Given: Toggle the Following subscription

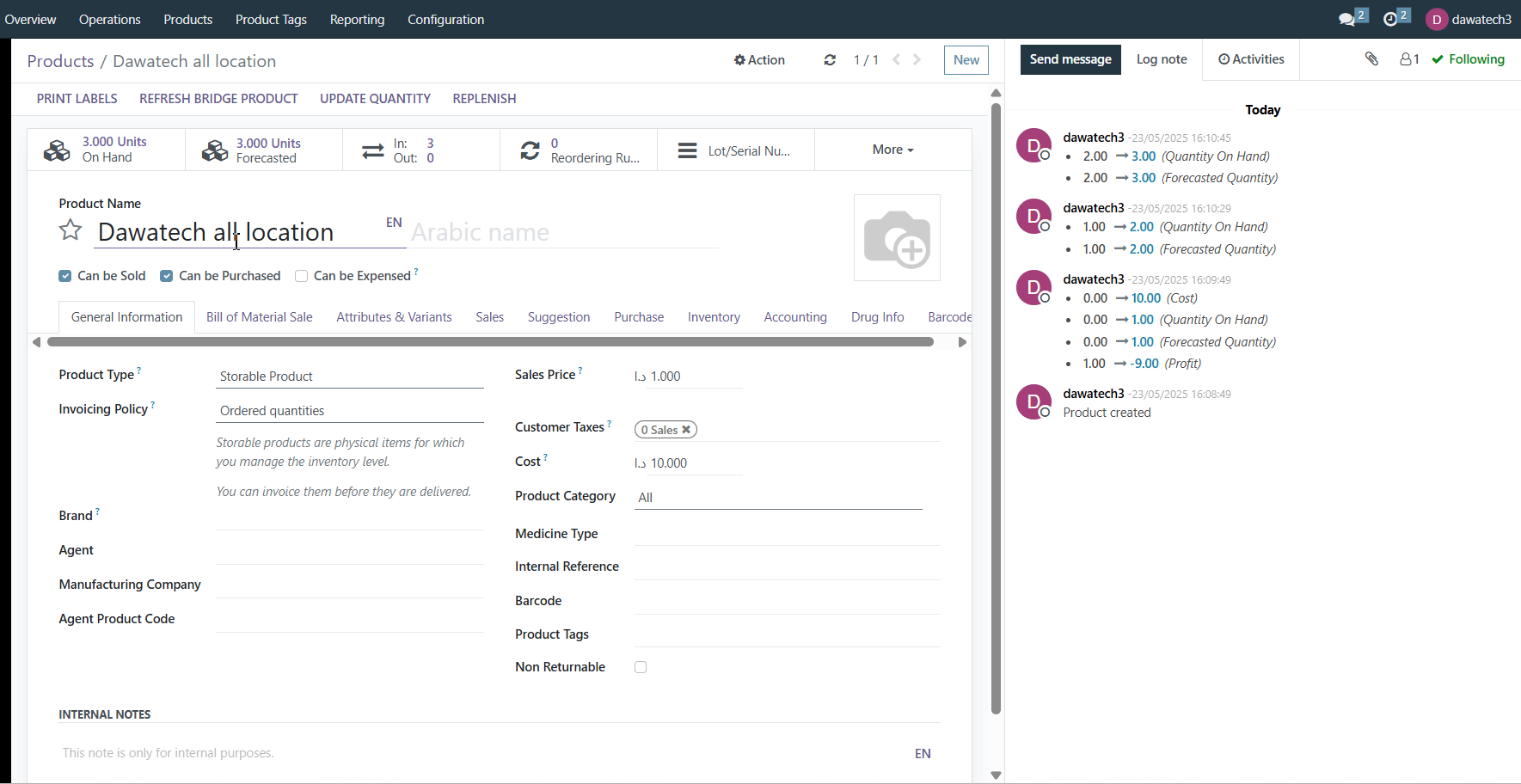Looking at the screenshot, I should coord(1468,59).
